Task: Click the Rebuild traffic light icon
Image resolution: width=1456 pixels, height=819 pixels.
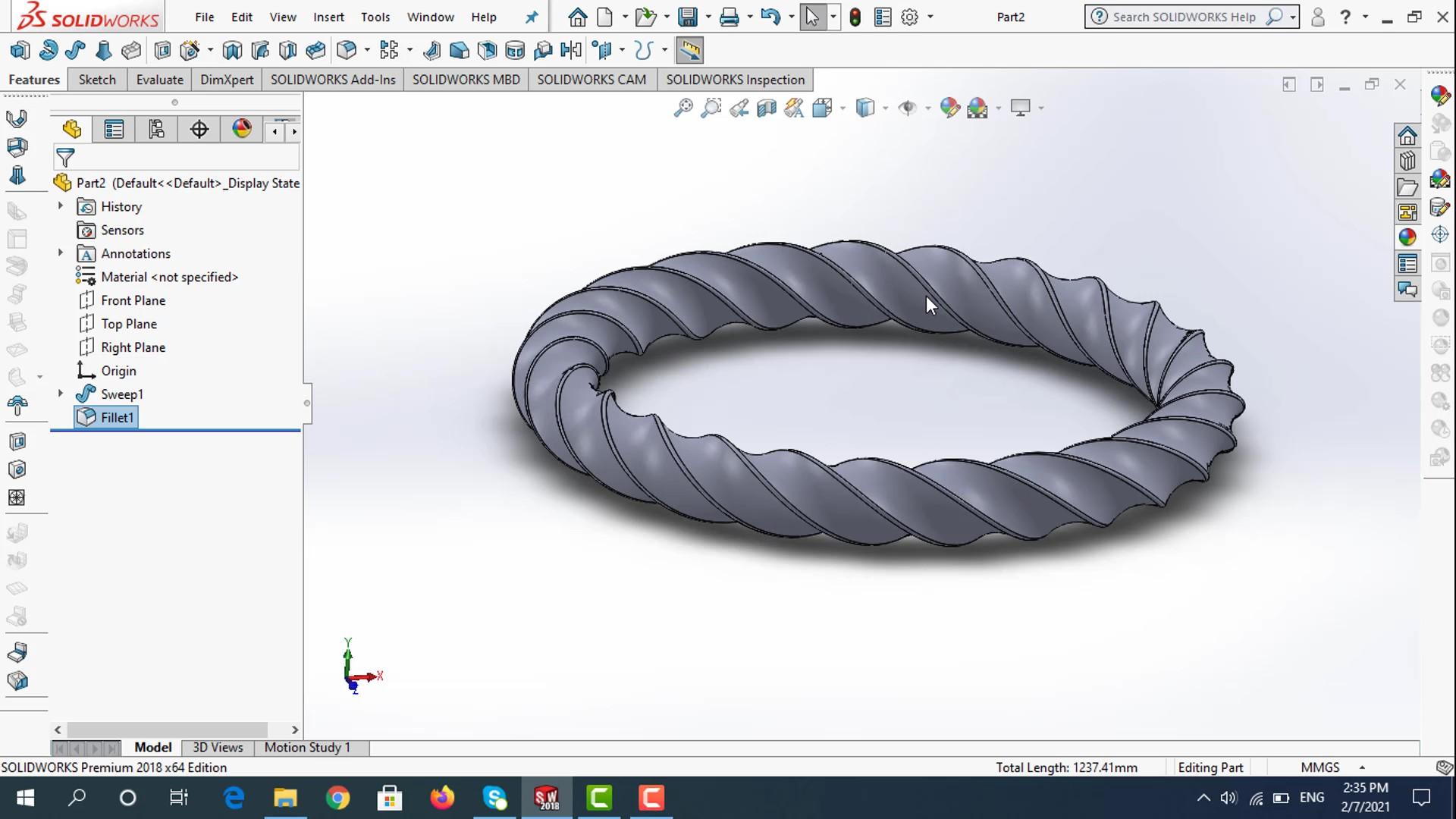Action: click(855, 17)
